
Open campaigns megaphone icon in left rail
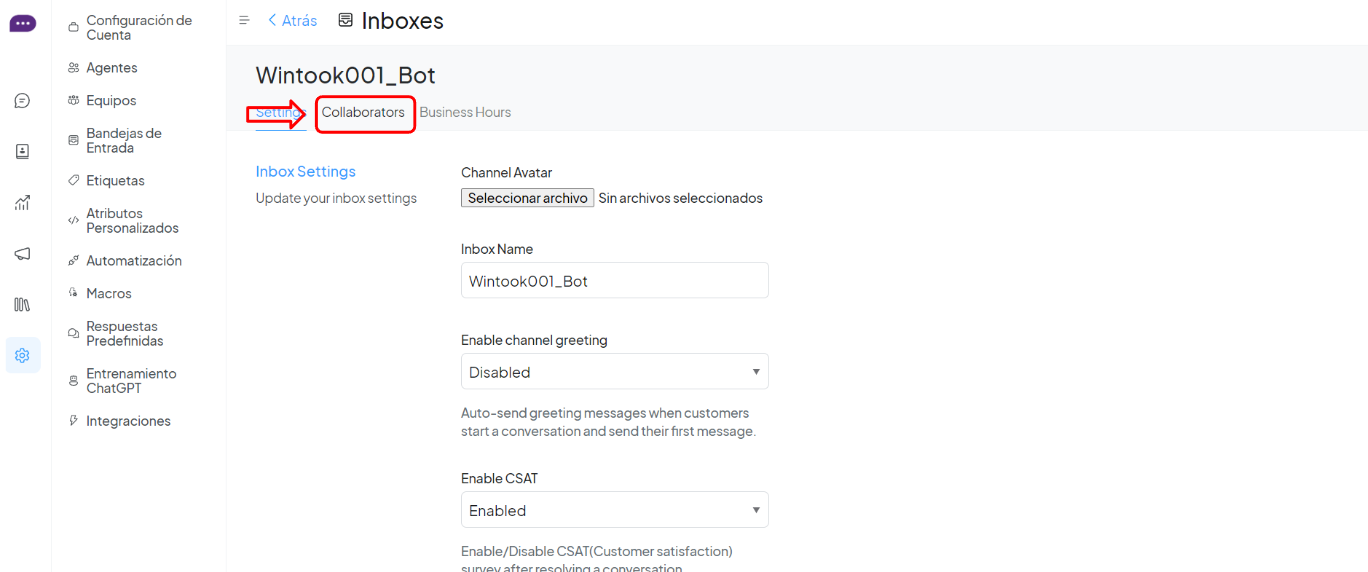[x=22, y=254]
